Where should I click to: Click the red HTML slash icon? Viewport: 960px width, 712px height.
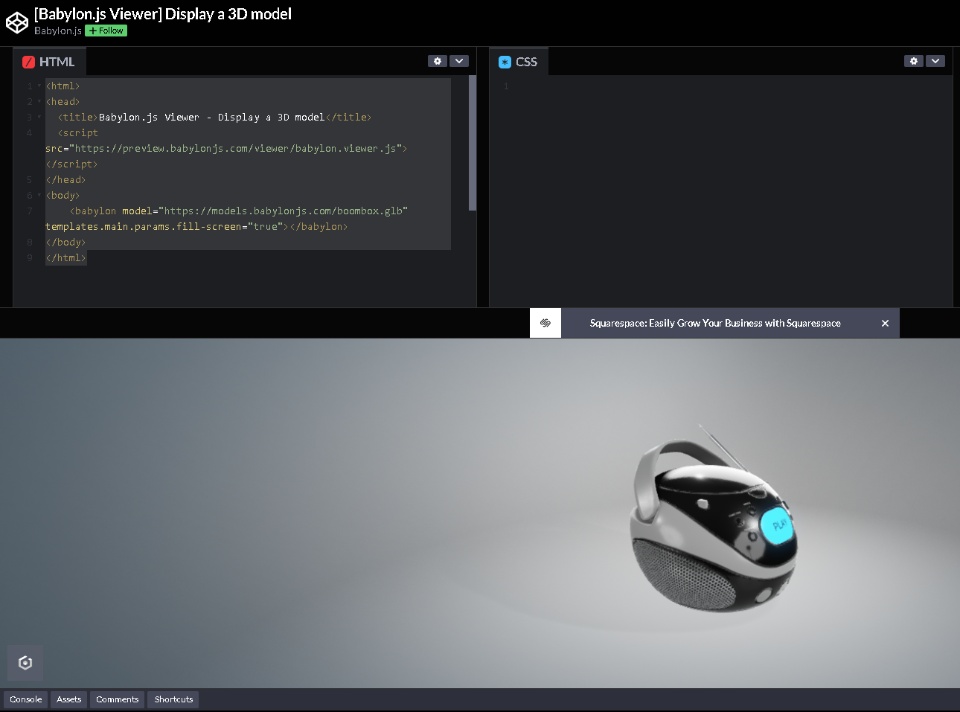[28, 62]
